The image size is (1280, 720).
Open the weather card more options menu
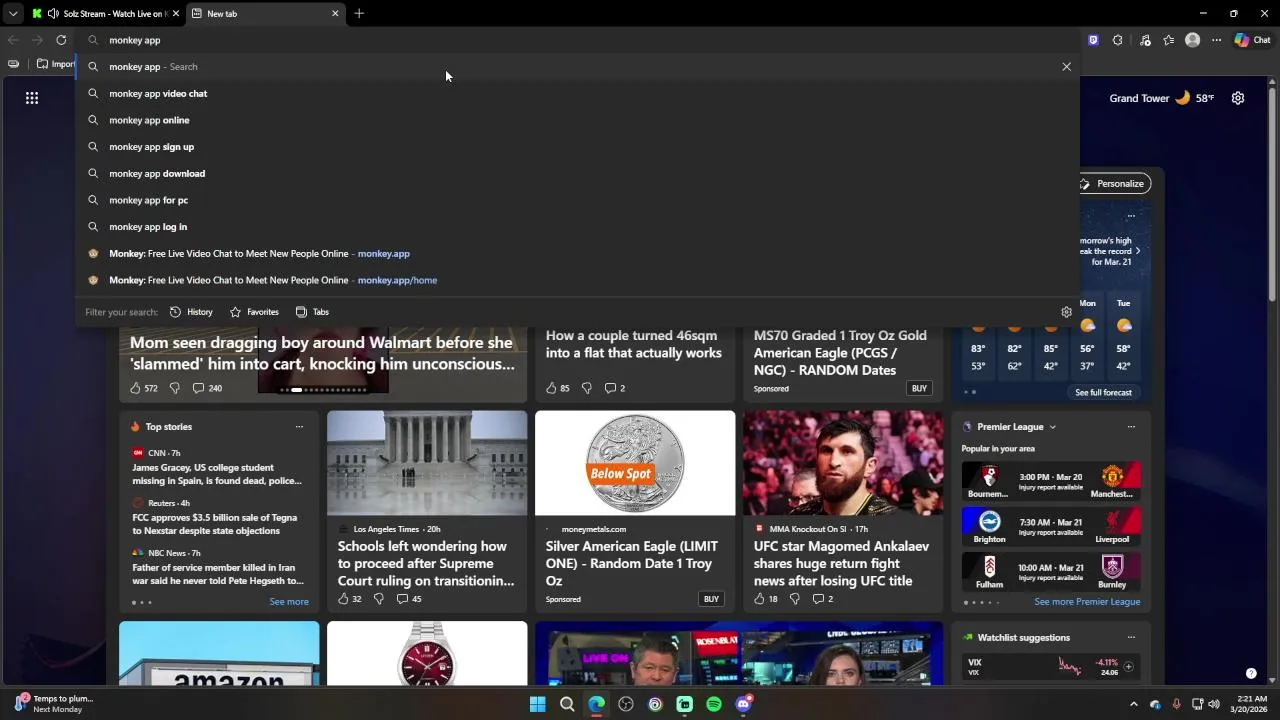(x=1131, y=216)
